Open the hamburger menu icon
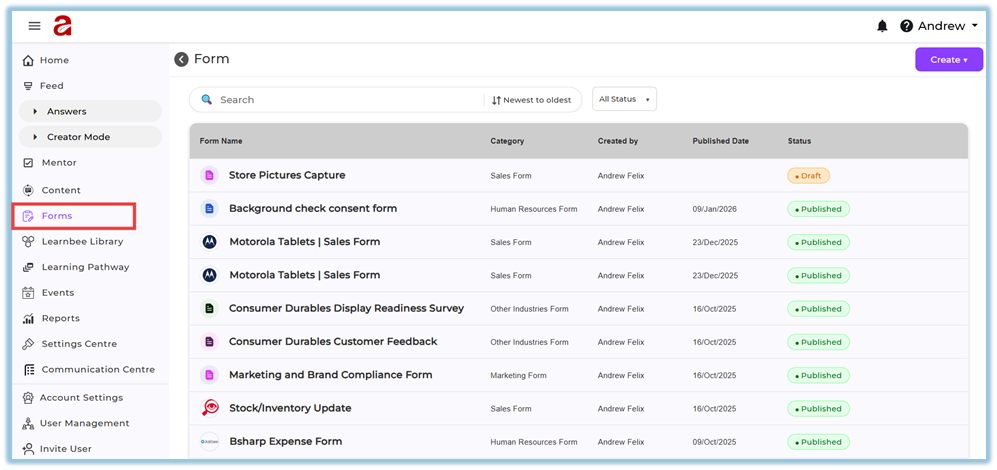997x470 pixels. 34,26
